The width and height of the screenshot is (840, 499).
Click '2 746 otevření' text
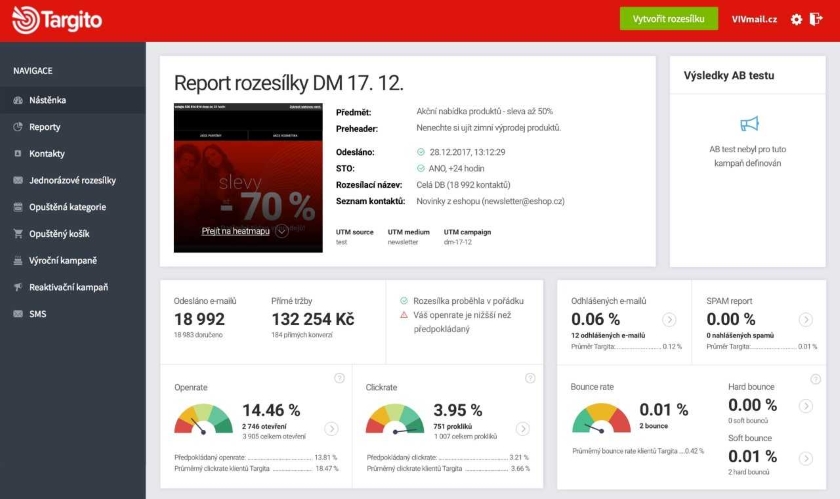264,427
